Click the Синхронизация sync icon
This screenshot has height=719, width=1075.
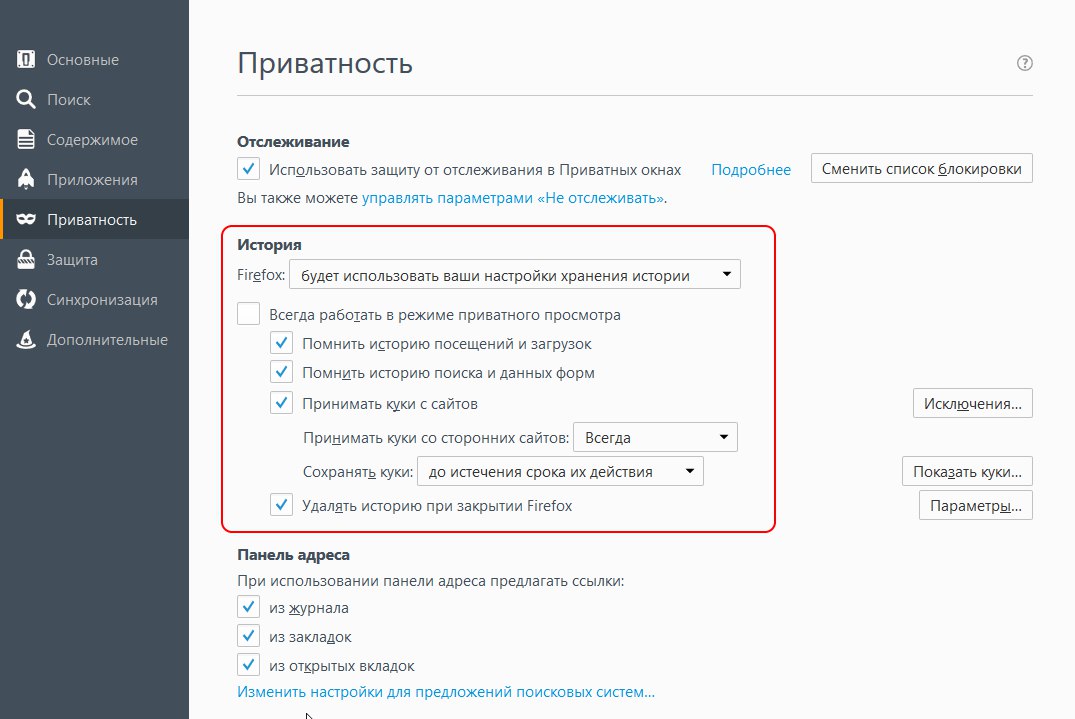25,299
